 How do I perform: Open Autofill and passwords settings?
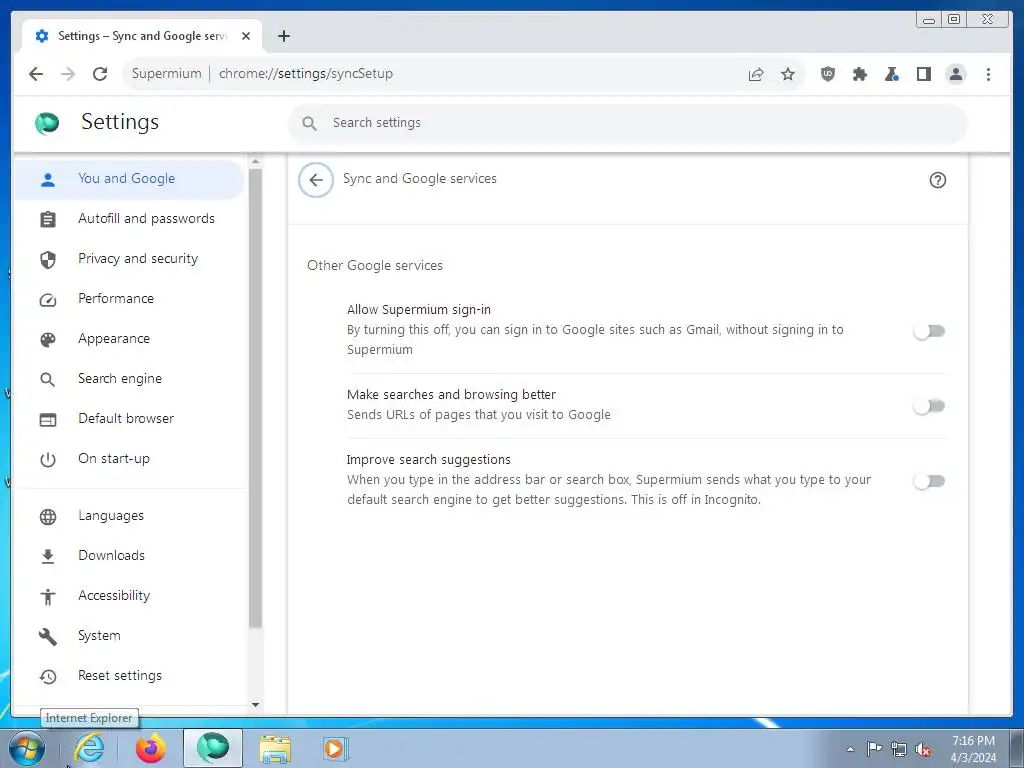(129, 219)
